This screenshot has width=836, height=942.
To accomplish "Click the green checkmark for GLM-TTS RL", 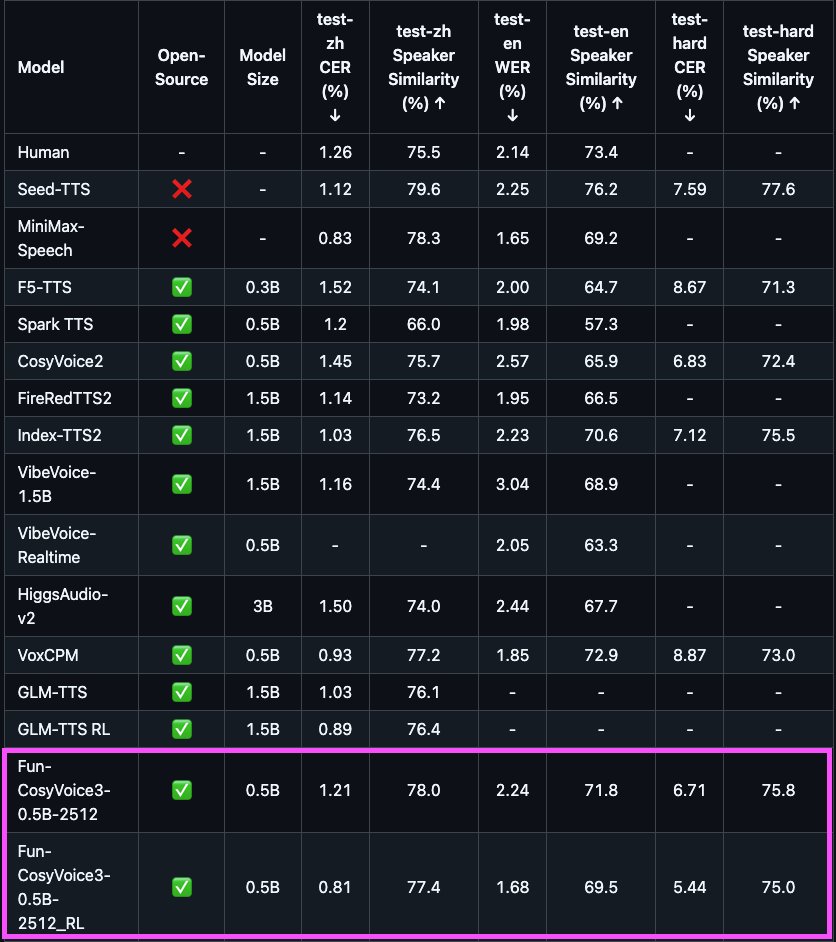I will pos(182,729).
